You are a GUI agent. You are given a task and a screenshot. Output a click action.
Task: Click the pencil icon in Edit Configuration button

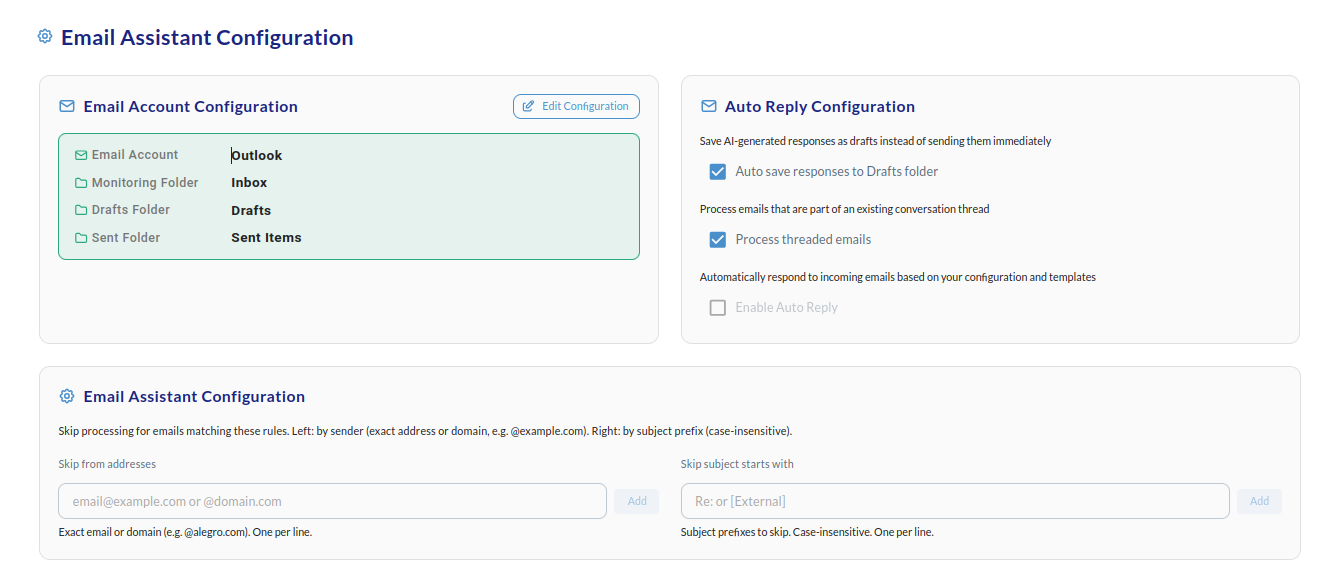(529, 106)
